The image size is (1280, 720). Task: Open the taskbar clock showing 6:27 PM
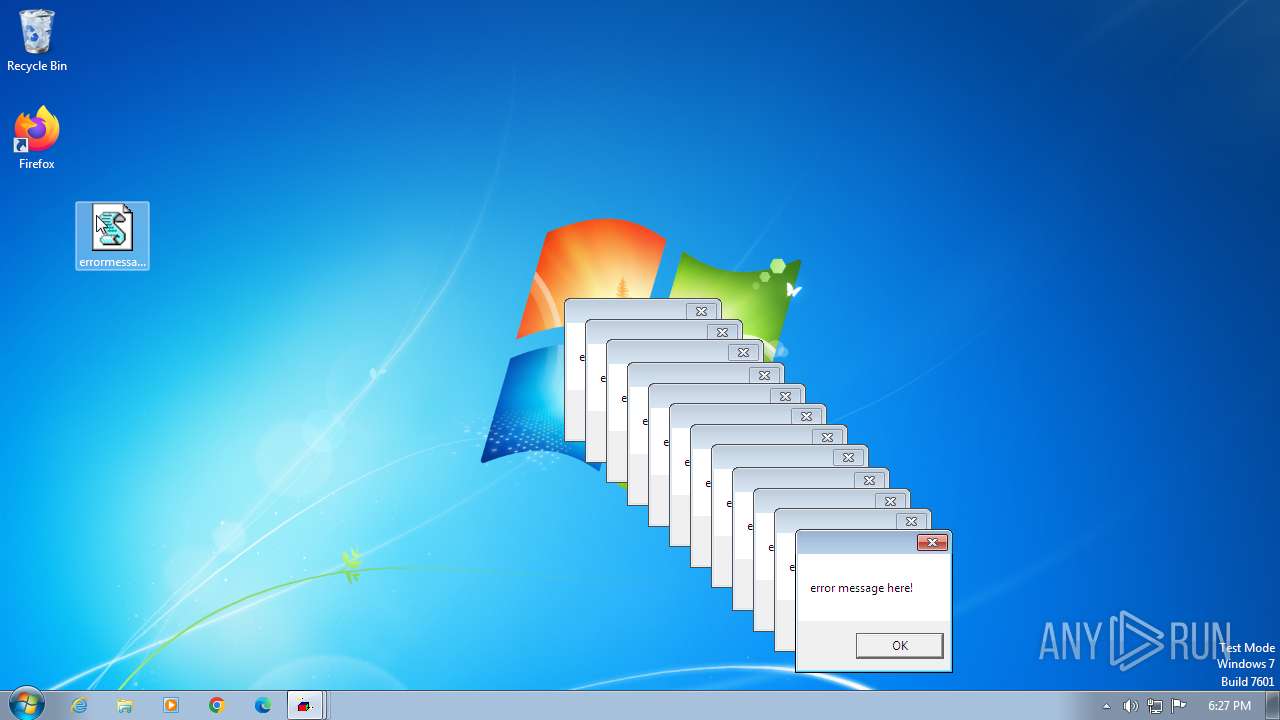click(1229, 706)
